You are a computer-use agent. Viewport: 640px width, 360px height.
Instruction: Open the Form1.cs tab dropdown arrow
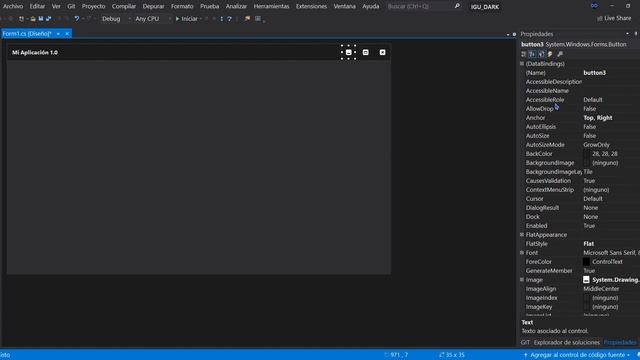click(x=58, y=33)
